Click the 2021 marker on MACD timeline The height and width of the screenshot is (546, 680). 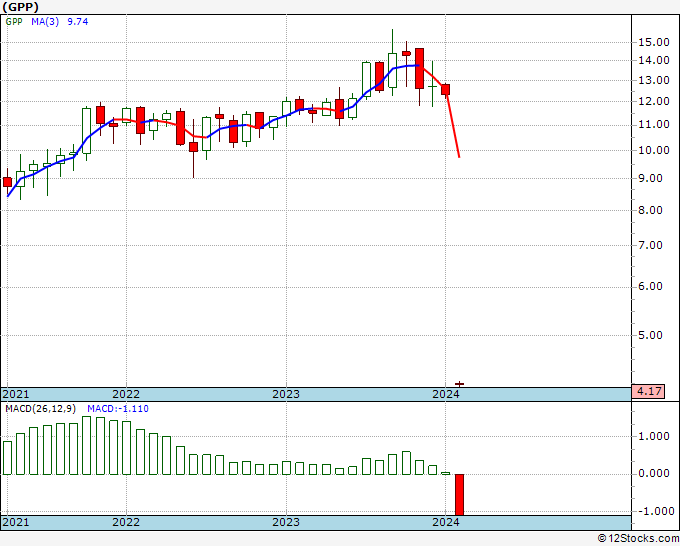pos(16,522)
